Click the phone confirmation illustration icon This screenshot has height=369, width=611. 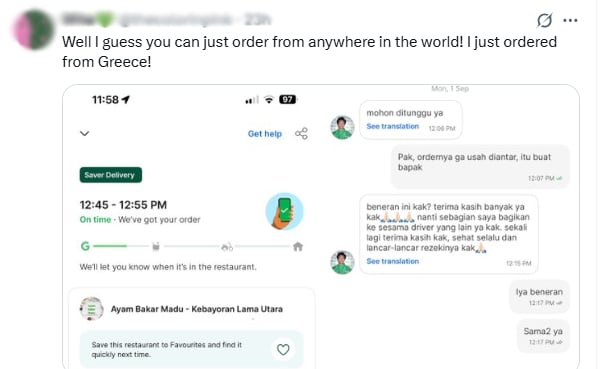tap(284, 211)
